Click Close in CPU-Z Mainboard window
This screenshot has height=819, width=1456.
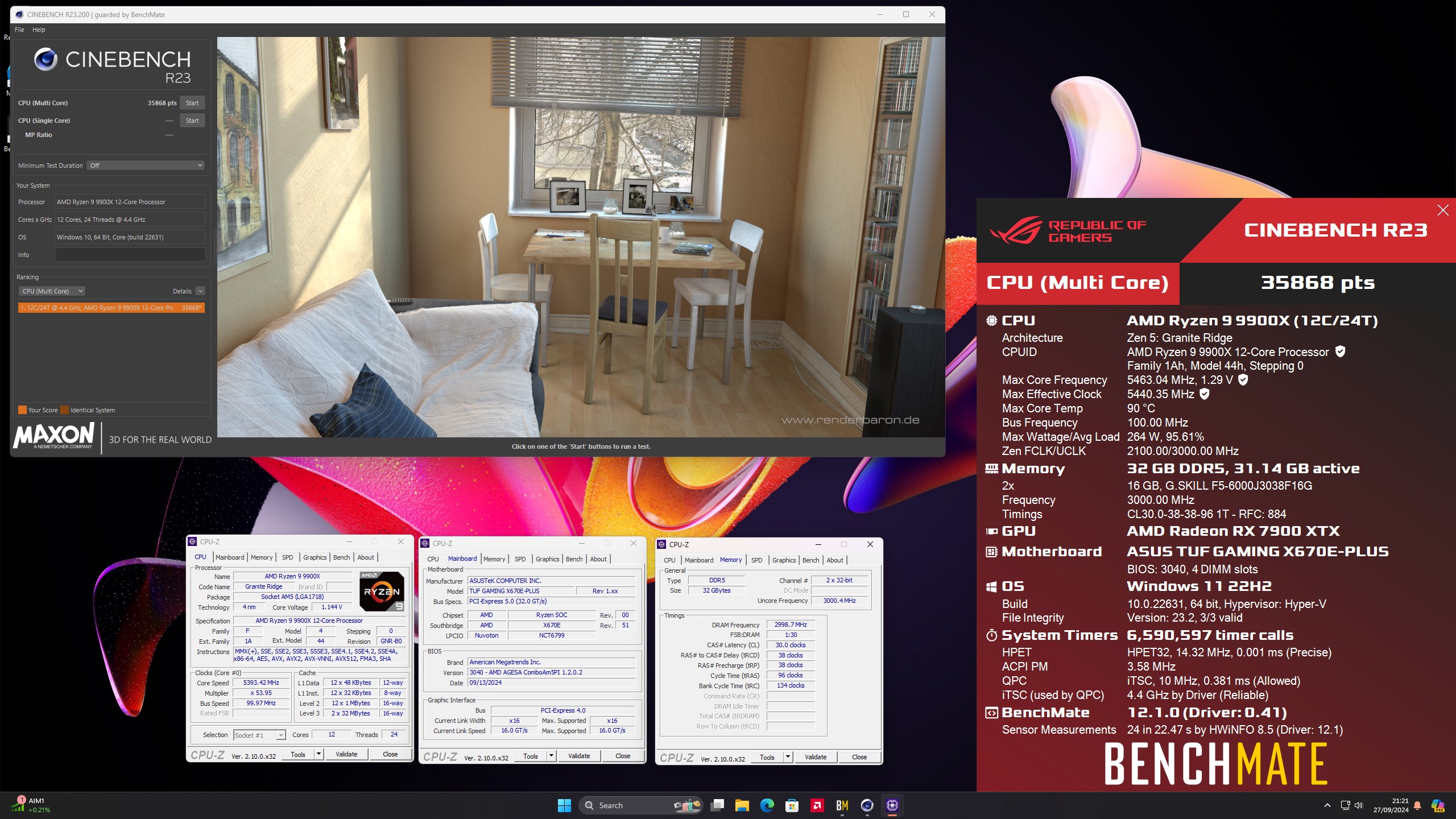click(x=623, y=756)
